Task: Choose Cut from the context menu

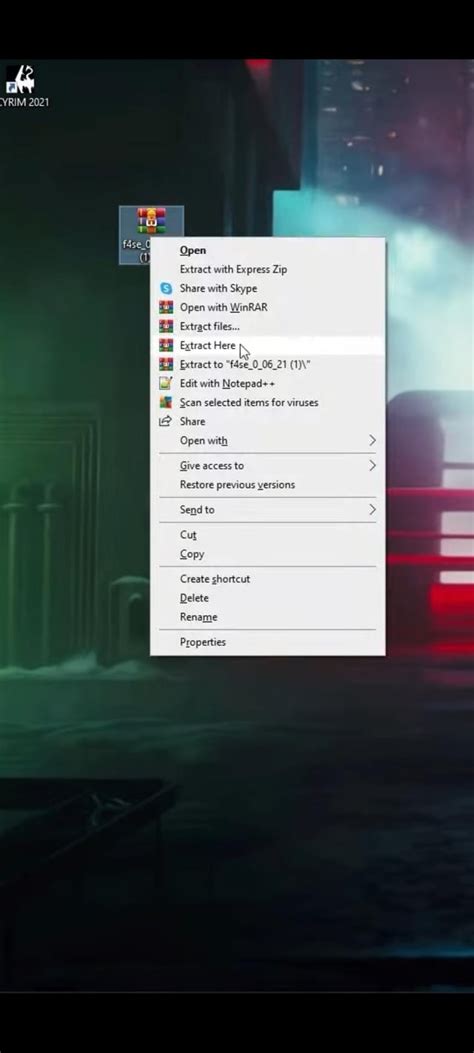Action: click(x=188, y=535)
